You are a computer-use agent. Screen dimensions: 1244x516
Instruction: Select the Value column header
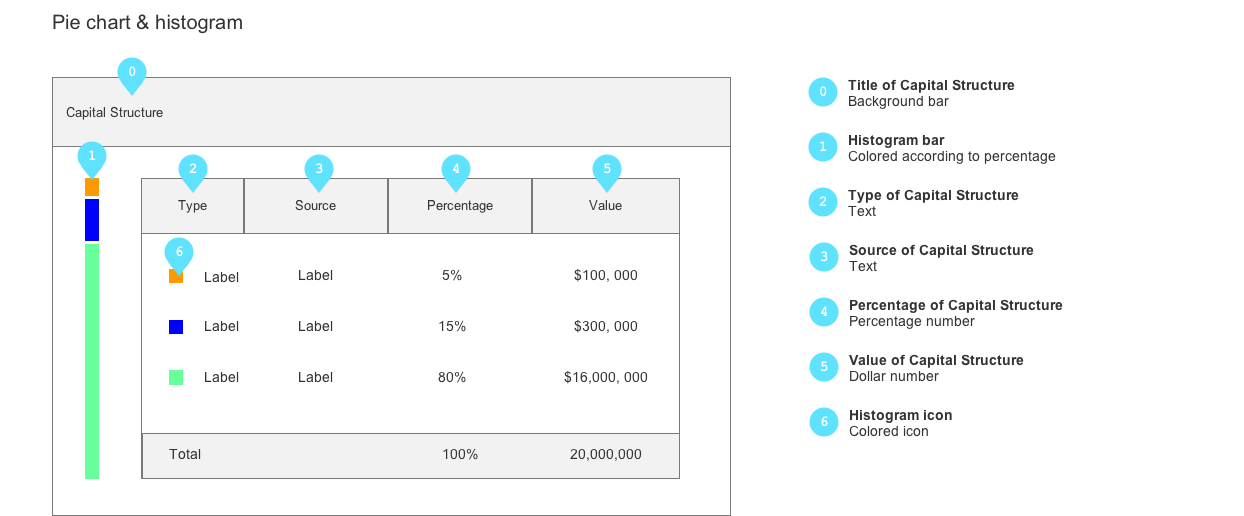pos(606,206)
